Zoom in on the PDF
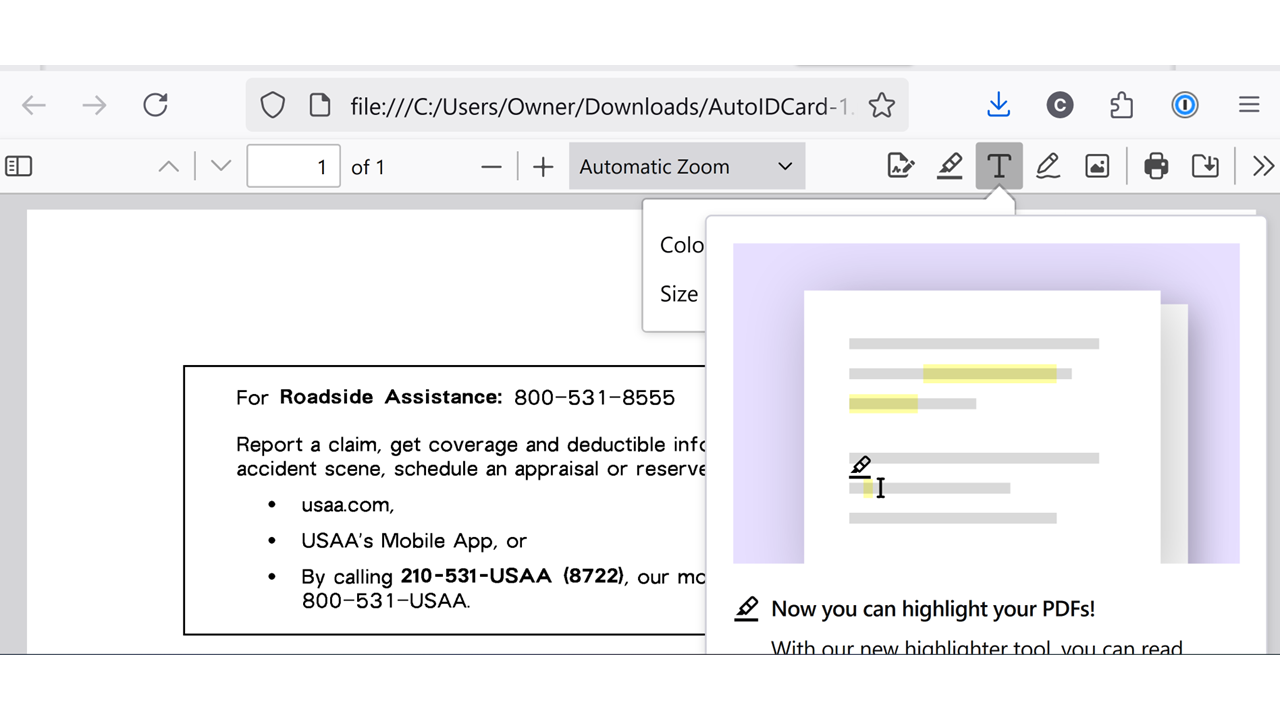Screen dimensions: 1280x720 pyautogui.click(x=543, y=167)
